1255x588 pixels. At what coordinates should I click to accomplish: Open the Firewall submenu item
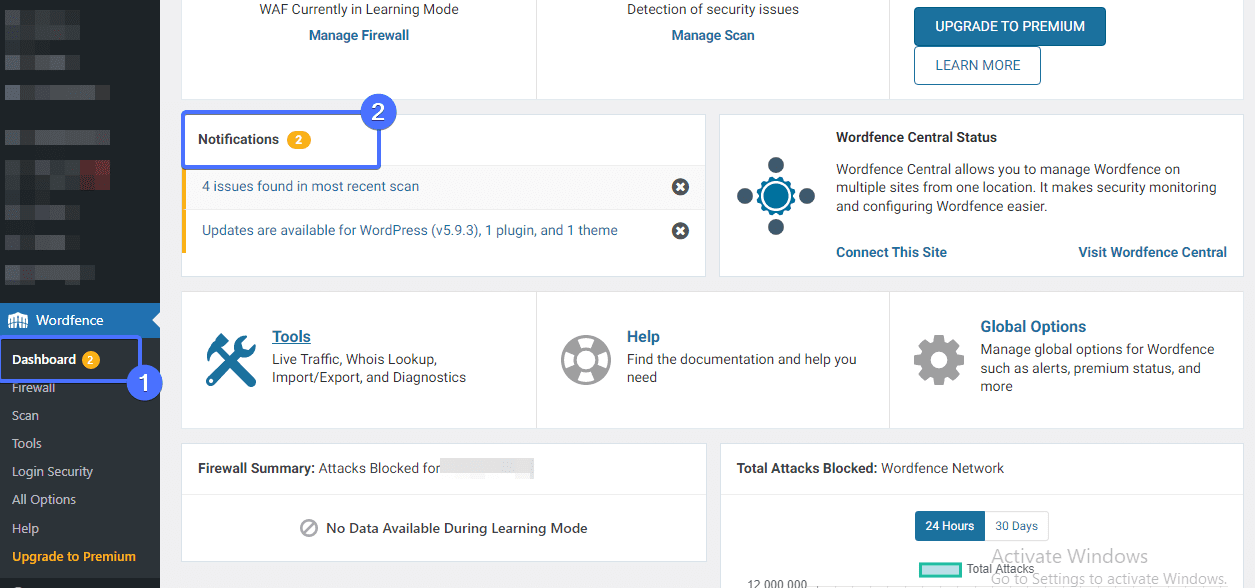click(34, 387)
